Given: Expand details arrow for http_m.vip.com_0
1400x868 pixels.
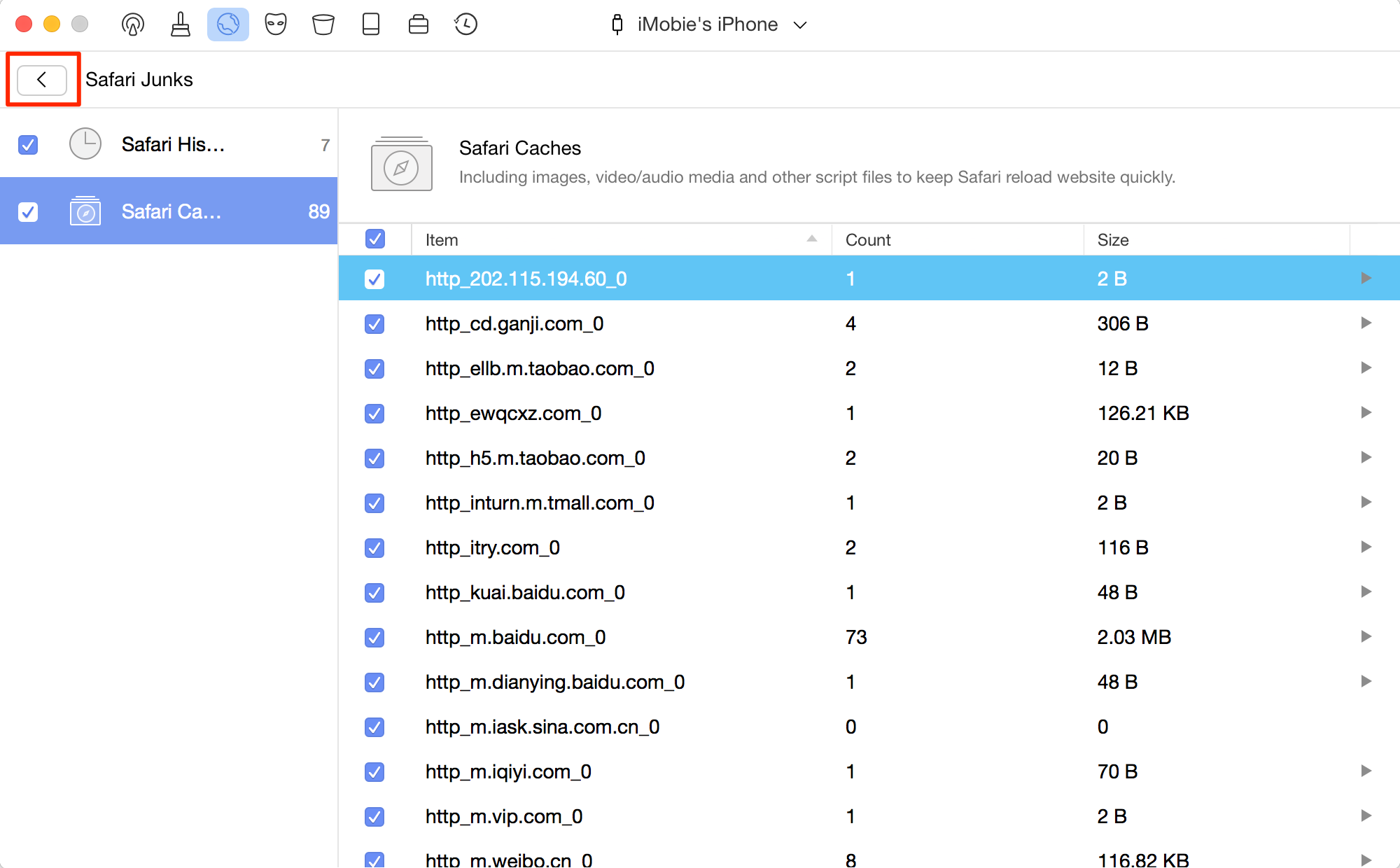Looking at the screenshot, I should [x=1366, y=815].
